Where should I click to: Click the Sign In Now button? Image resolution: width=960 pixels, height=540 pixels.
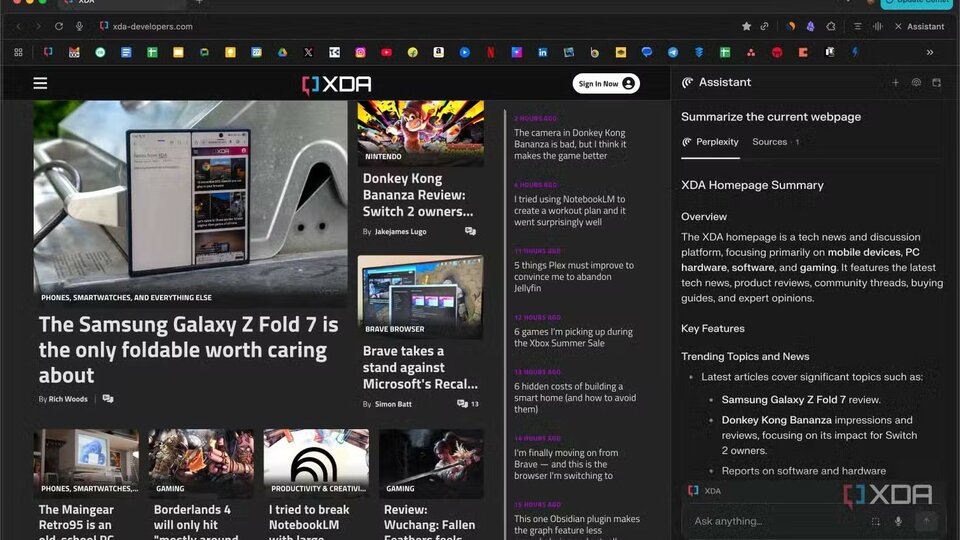coord(606,84)
